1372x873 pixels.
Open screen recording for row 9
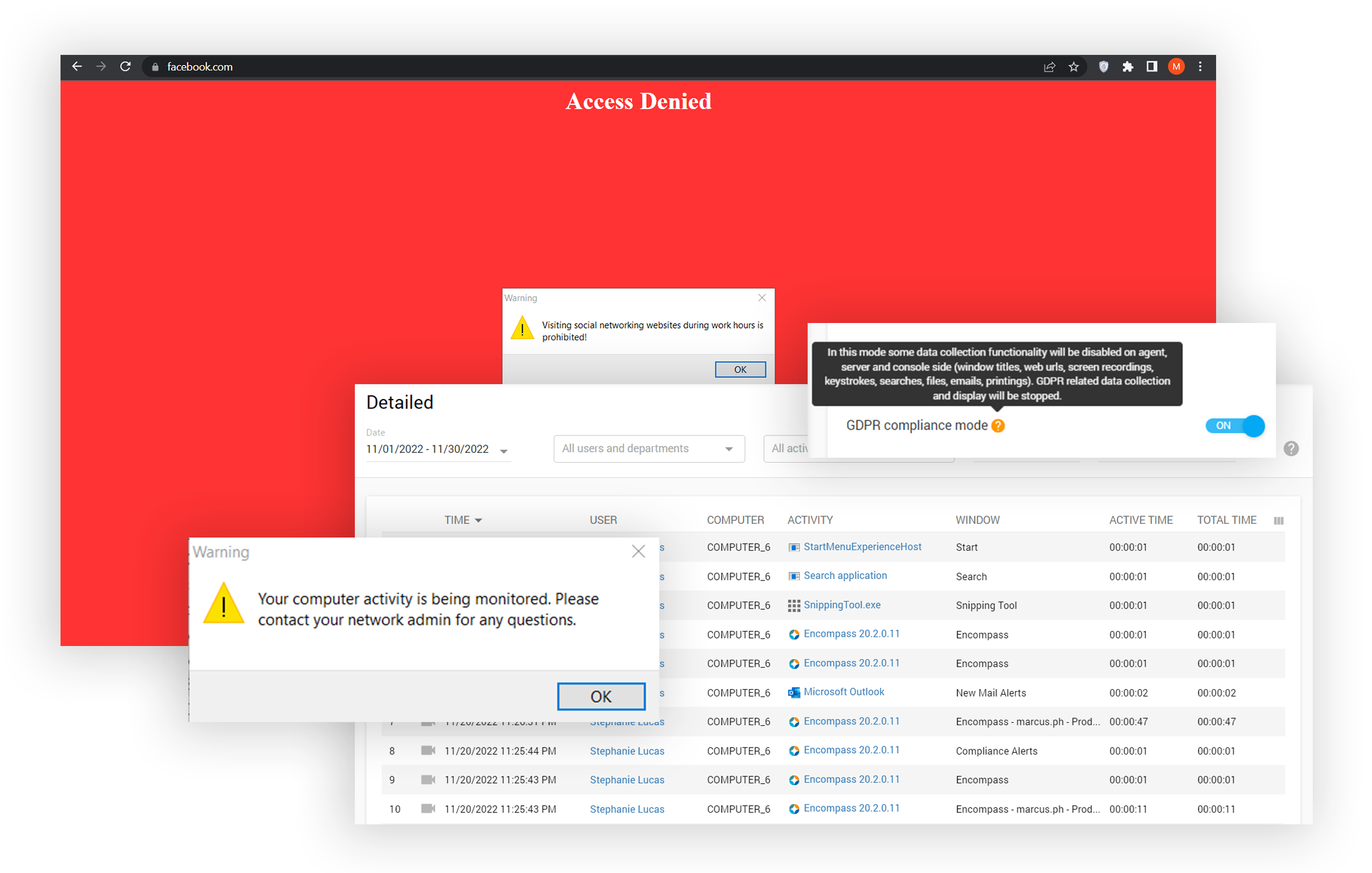click(x=428, y=779)
